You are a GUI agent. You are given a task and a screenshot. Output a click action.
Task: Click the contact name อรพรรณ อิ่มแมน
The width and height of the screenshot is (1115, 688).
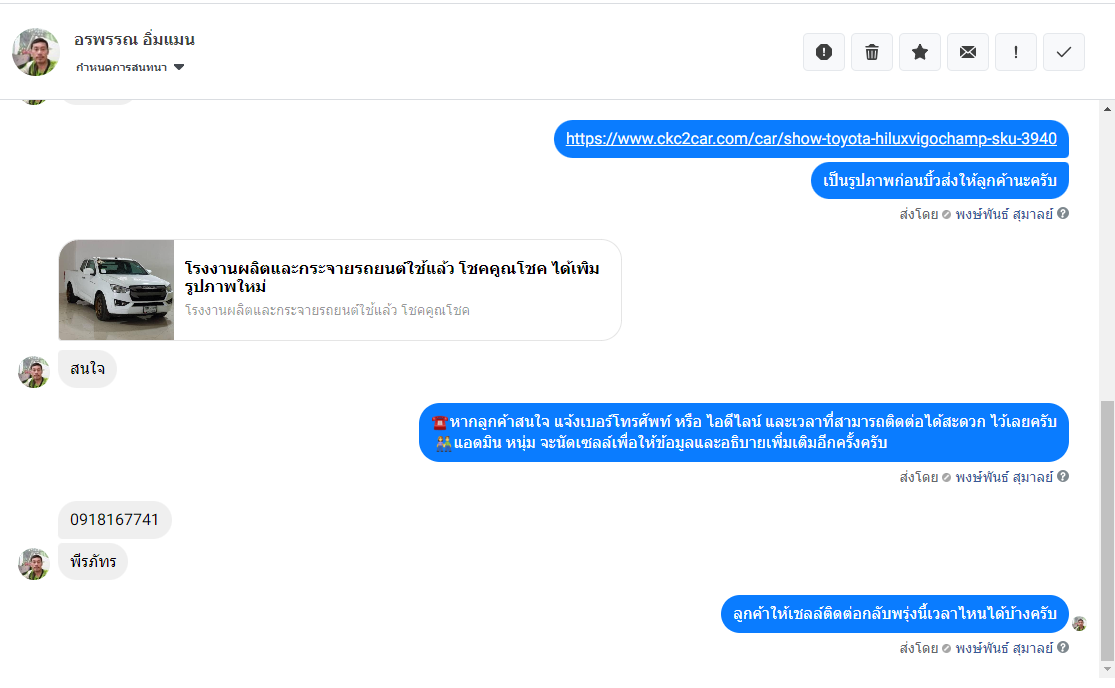point(134,40)
